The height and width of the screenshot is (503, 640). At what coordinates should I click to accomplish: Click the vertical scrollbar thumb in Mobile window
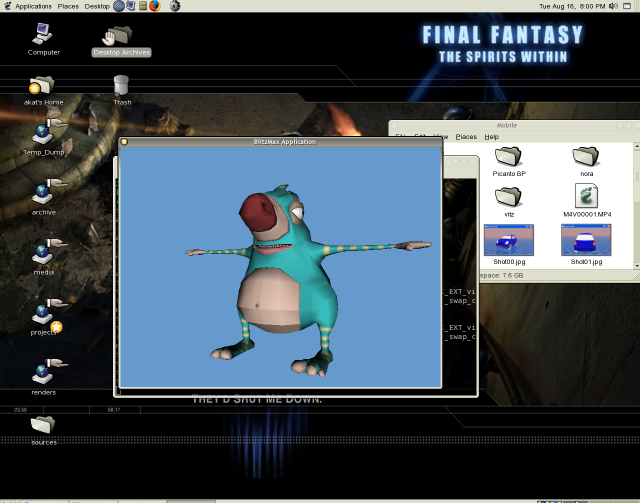[x=637, y=176]
